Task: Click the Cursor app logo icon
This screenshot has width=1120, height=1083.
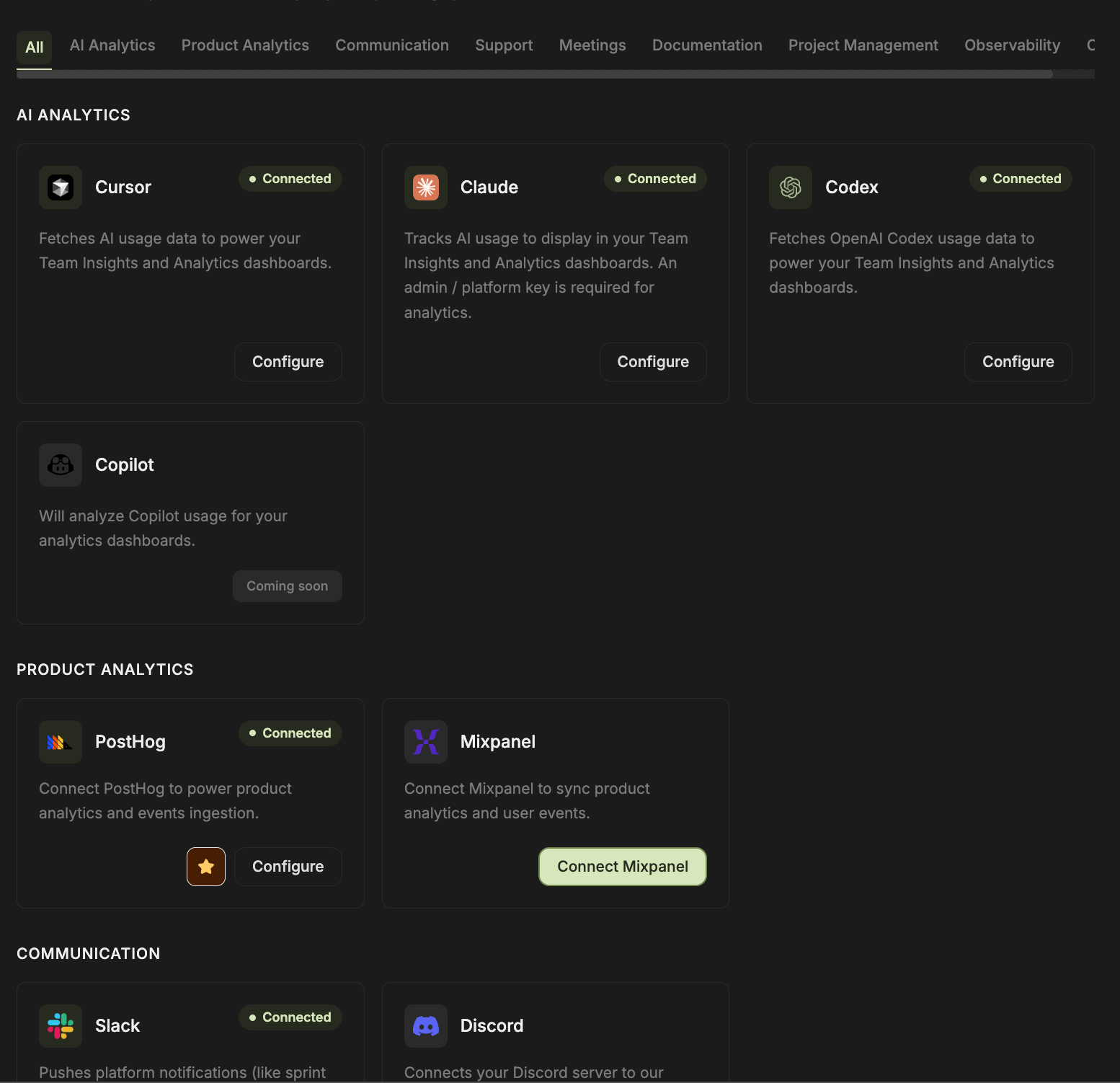Action: coord(61,187)
